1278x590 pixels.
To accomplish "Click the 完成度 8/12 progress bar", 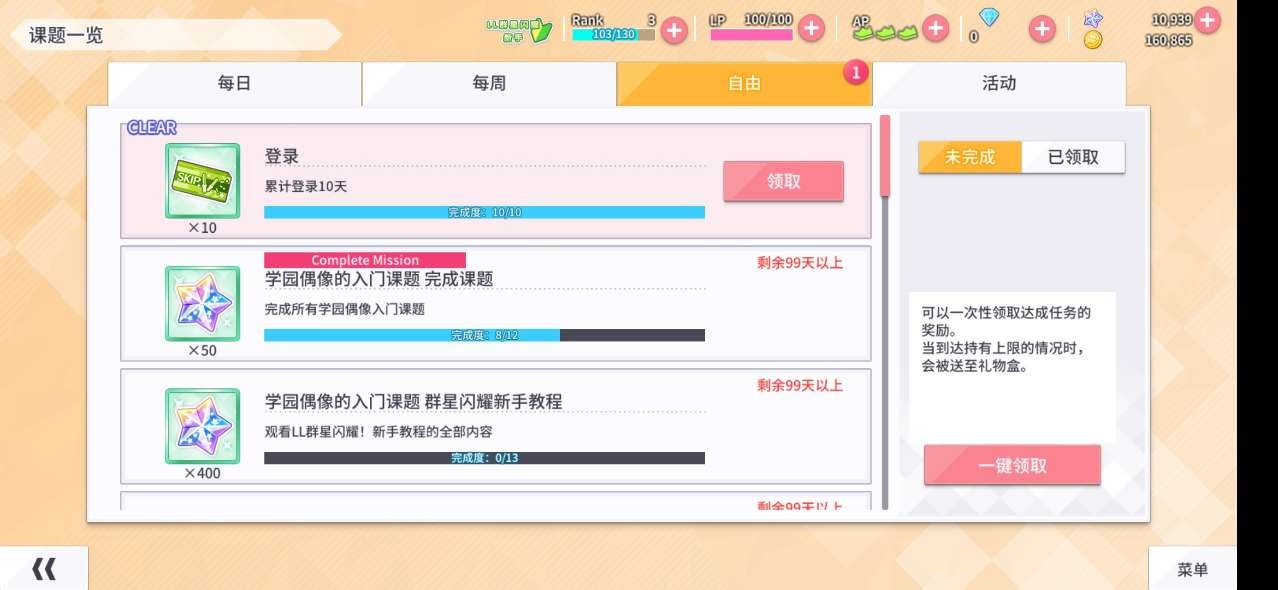I will pos(484,335).
